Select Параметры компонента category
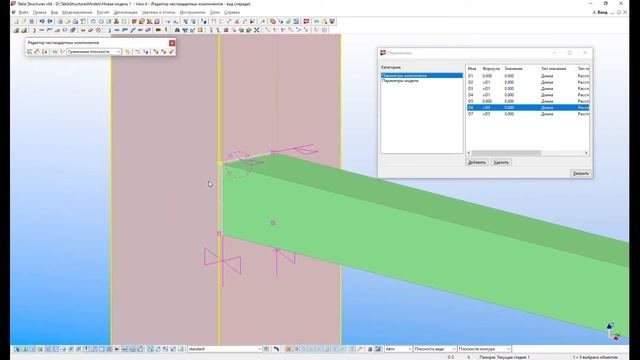 pos(422,76)
